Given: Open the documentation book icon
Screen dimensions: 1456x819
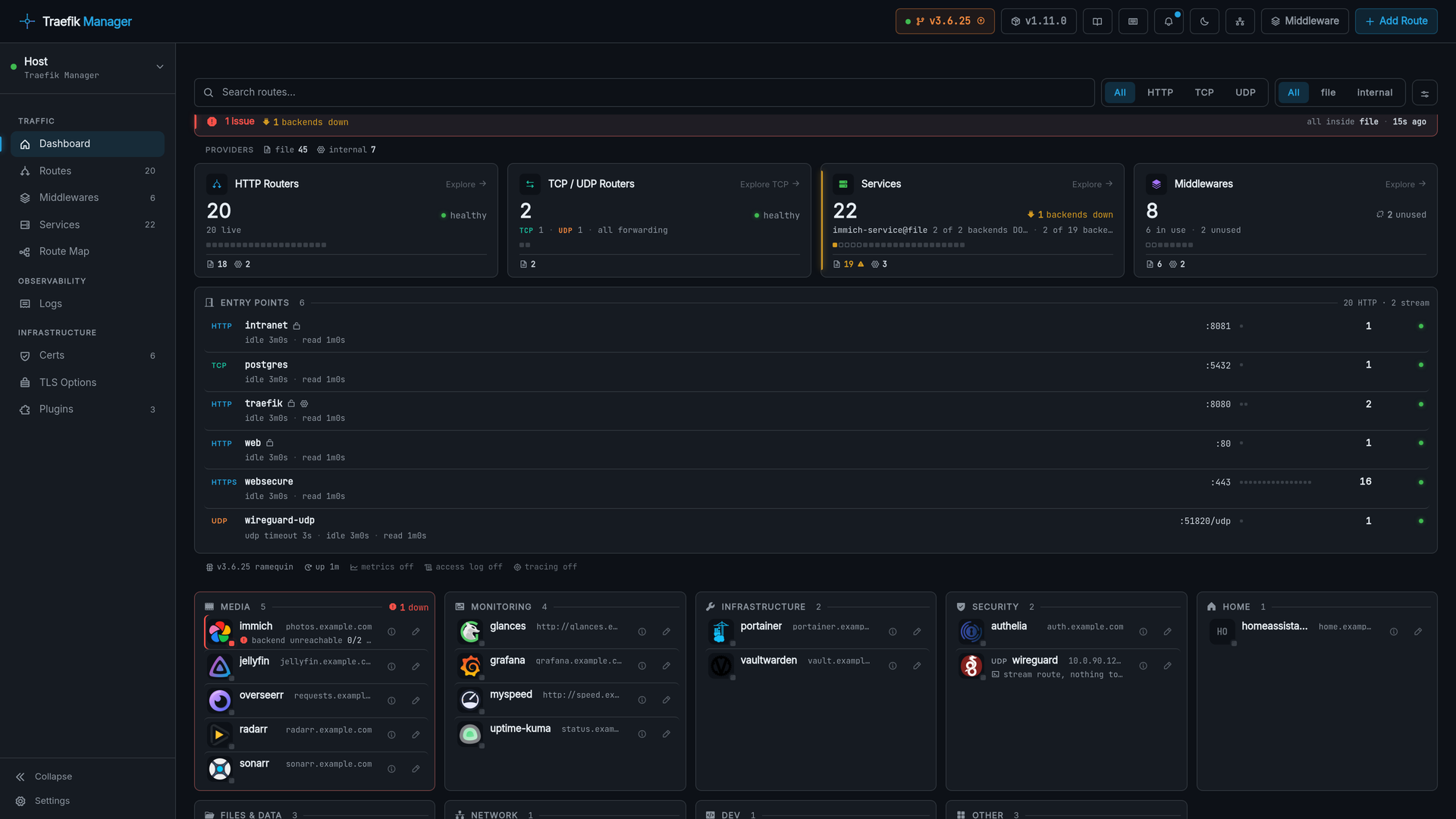Looking at the screenshot, I should [x=1097, y=21].
